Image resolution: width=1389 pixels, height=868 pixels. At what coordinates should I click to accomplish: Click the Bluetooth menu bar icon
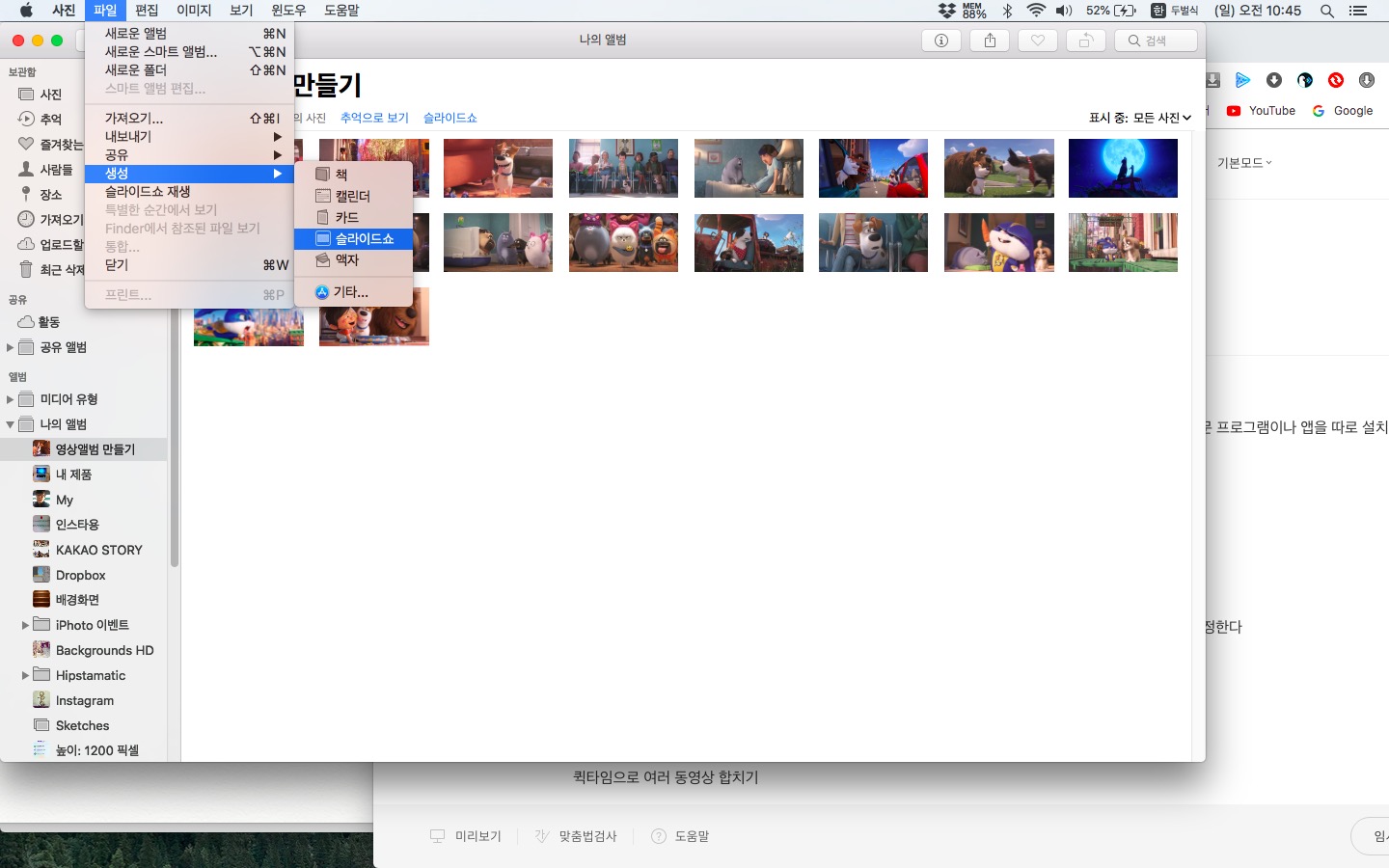[1007, 11]
